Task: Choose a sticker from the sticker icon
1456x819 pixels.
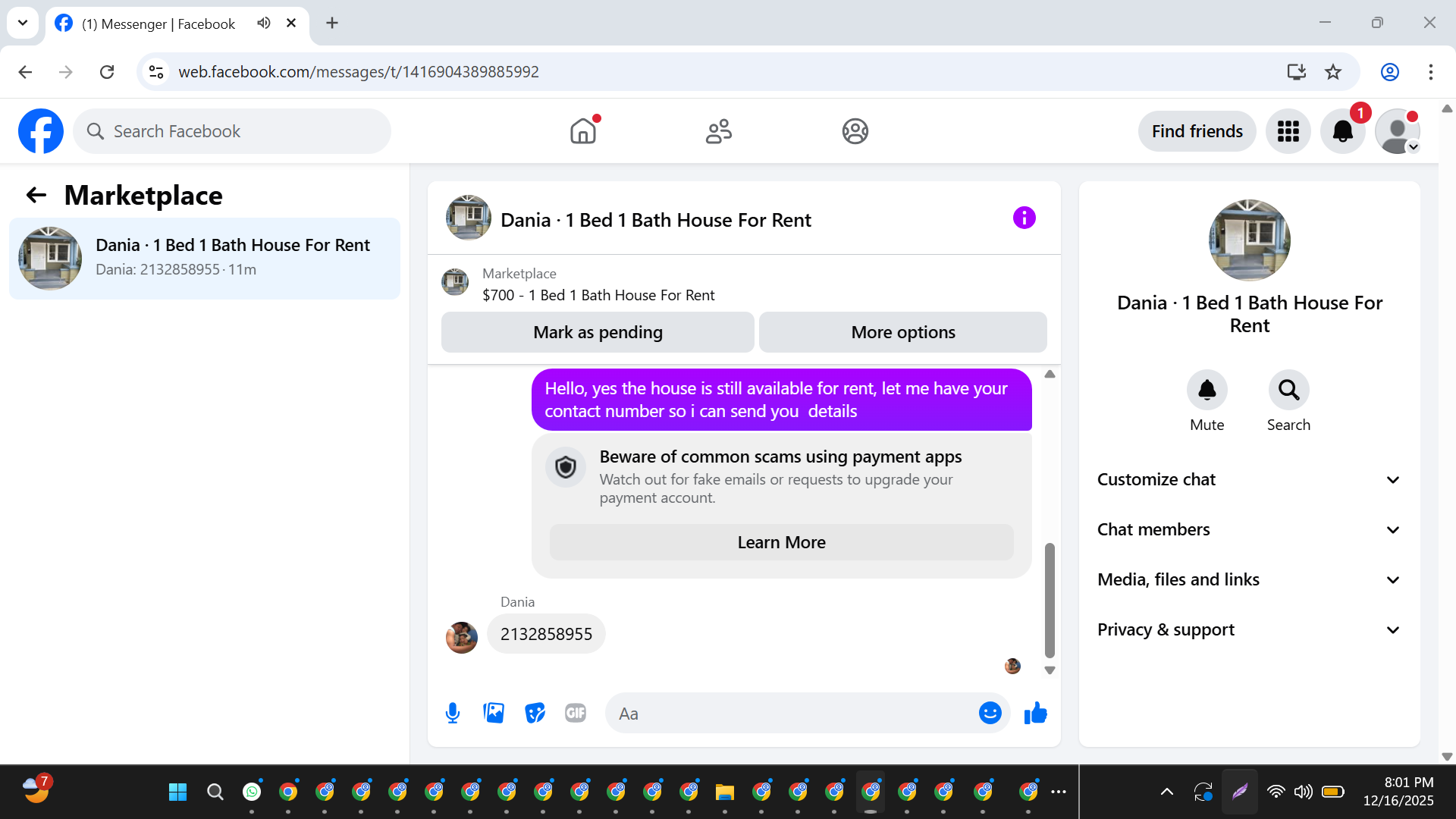Action: click(x=535, y=713)
